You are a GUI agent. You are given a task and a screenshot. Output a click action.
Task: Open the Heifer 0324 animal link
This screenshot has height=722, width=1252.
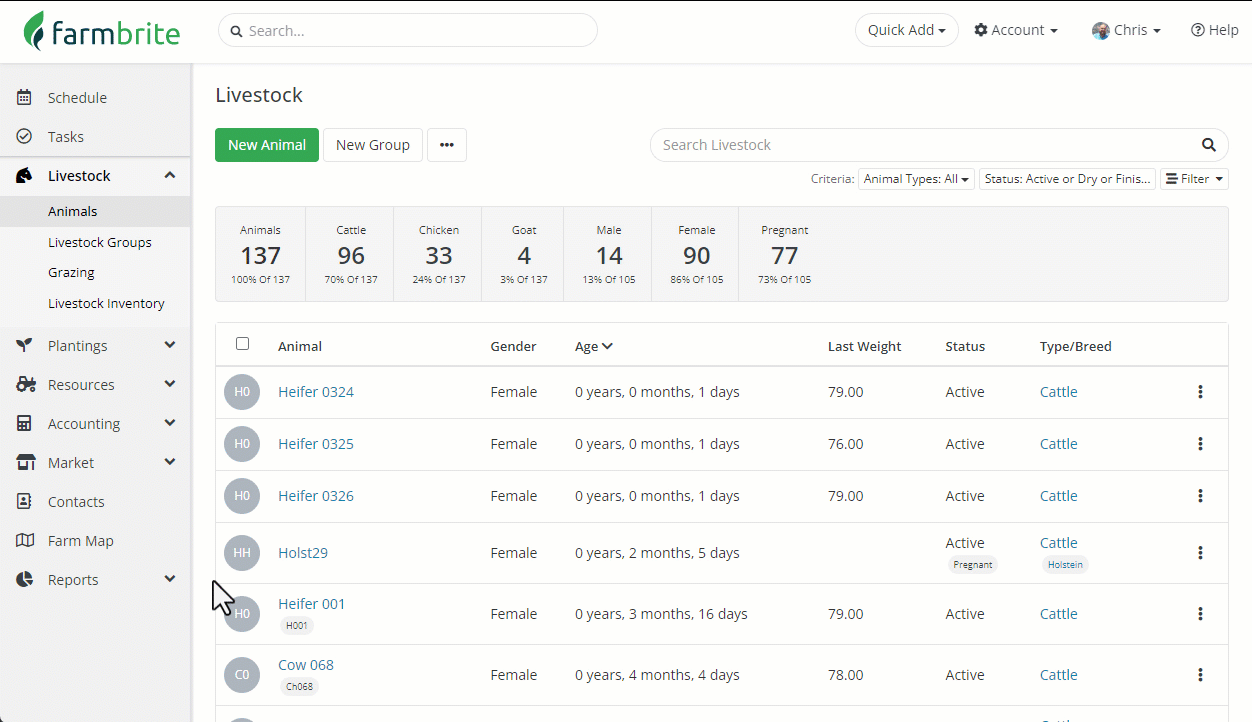pos(316,392)
